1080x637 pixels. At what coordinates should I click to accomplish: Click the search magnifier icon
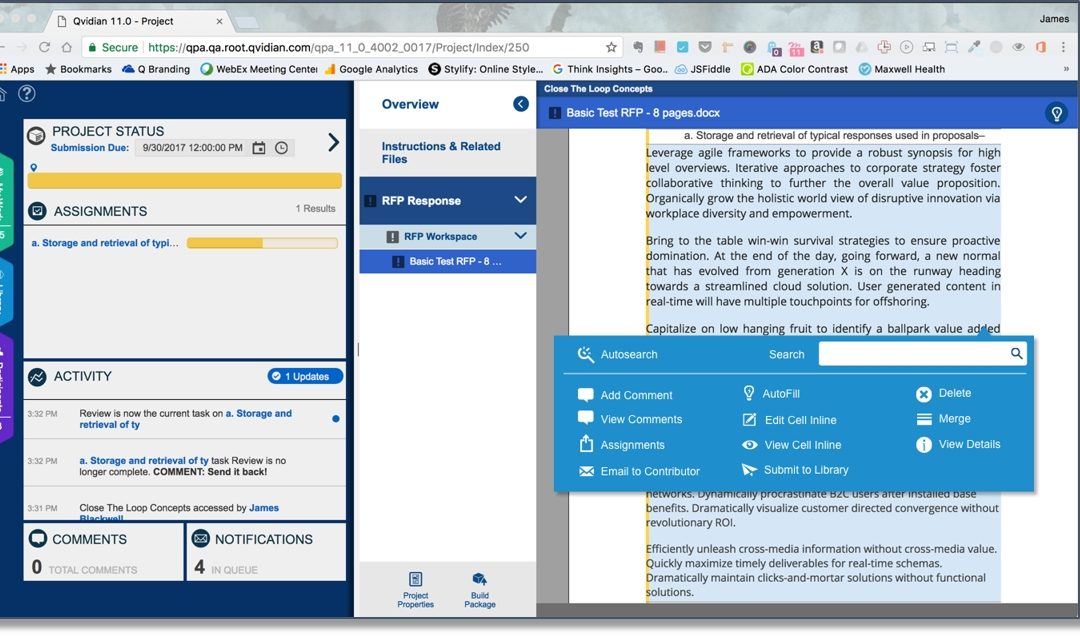[x=1017, y=353]
